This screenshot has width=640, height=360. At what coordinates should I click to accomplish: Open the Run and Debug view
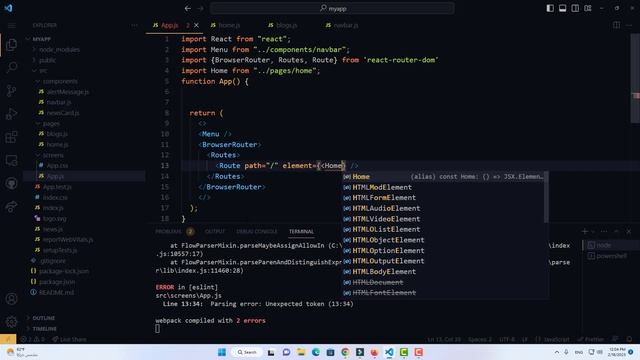click(11, 113)
